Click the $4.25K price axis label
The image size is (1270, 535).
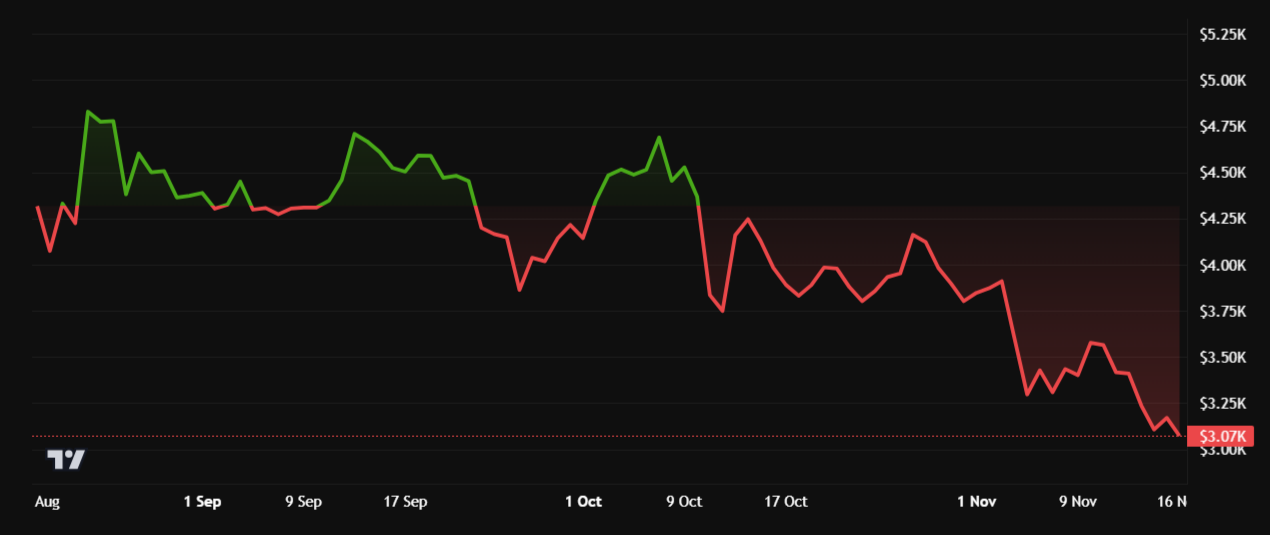[x=1223, y=219]
